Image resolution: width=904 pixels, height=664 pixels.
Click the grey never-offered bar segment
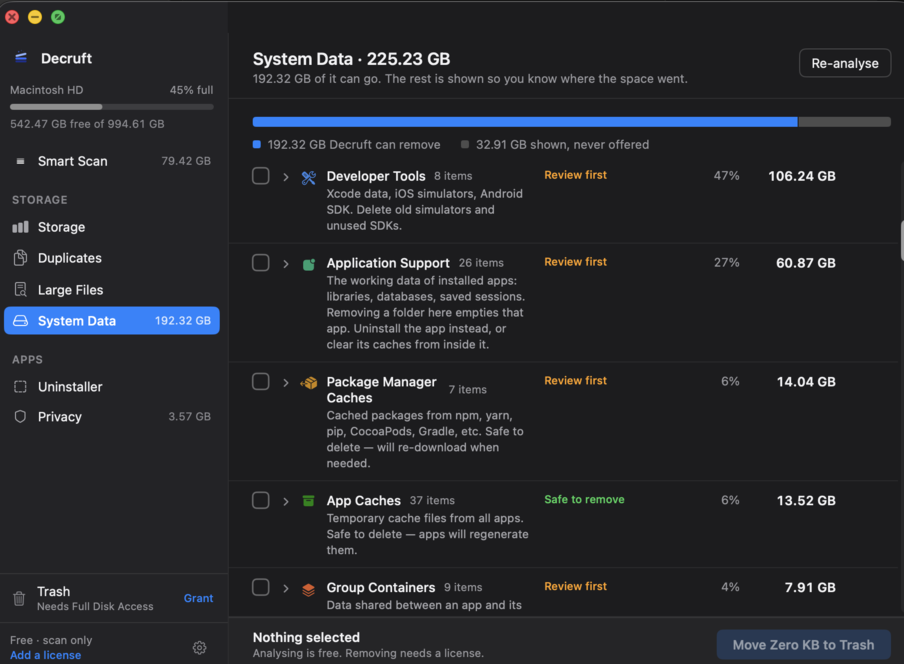[x=844, y=122]
